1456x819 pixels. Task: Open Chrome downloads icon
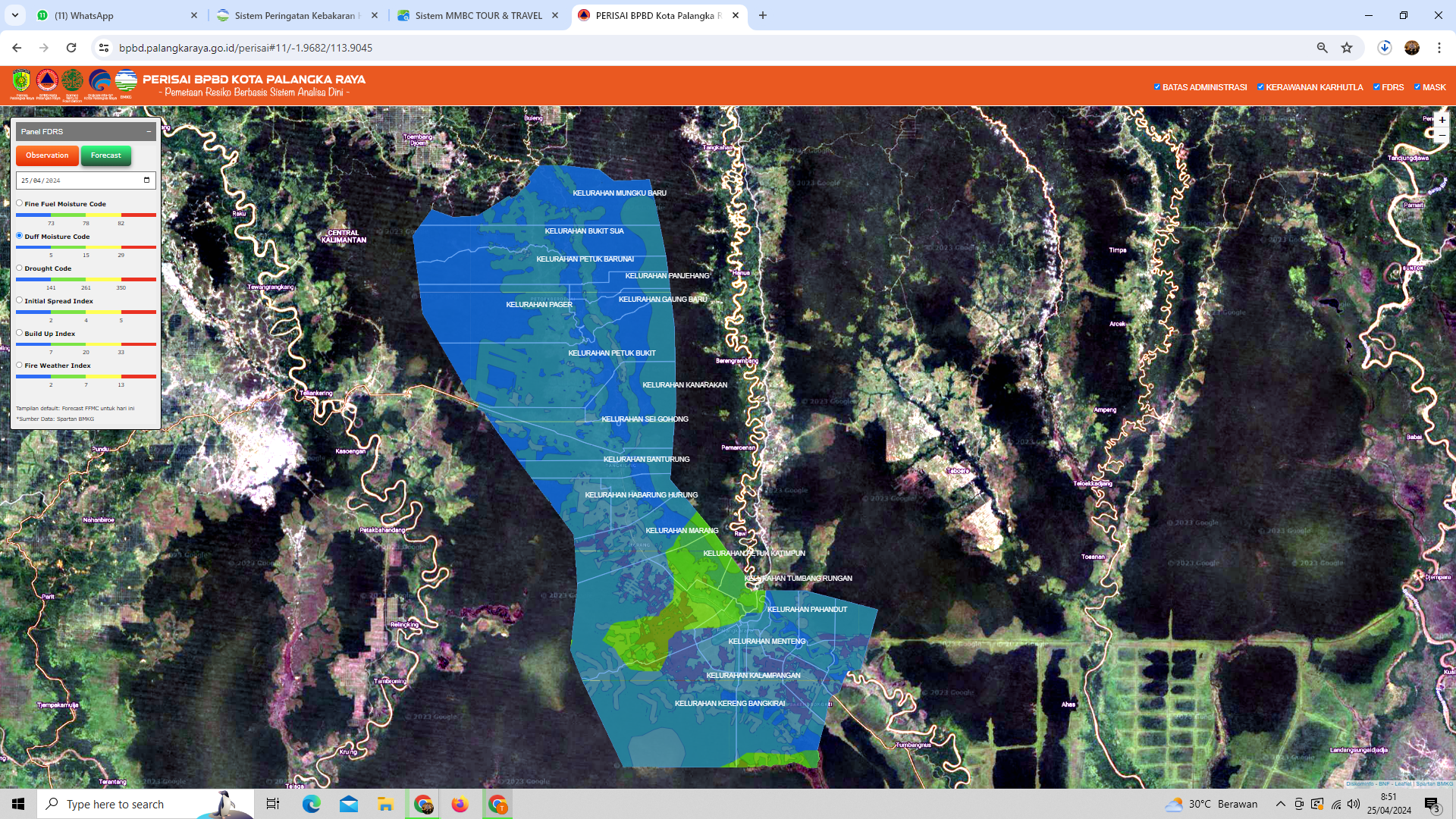(x=1385, y=48)
